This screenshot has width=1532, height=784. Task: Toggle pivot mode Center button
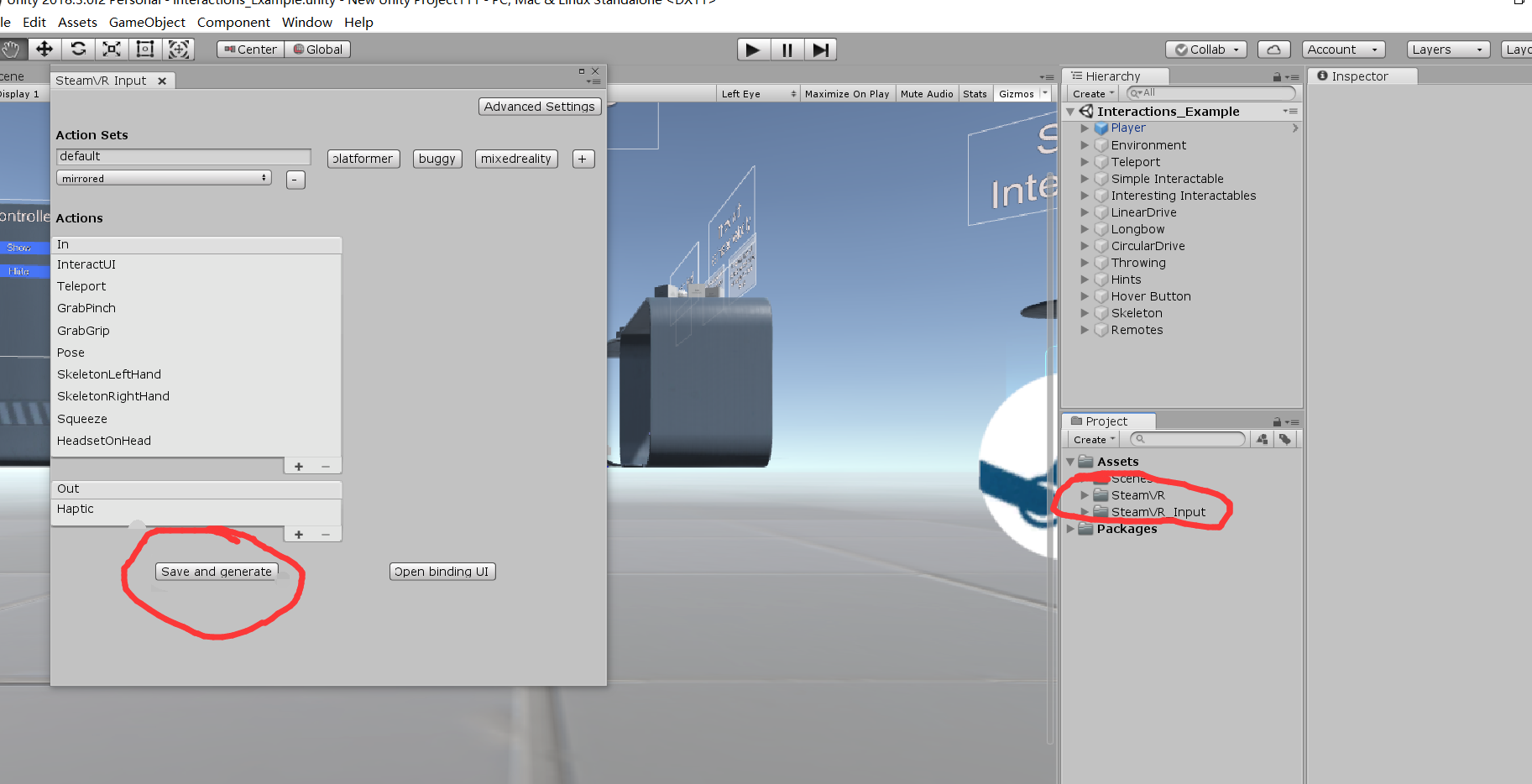point(250,50)
